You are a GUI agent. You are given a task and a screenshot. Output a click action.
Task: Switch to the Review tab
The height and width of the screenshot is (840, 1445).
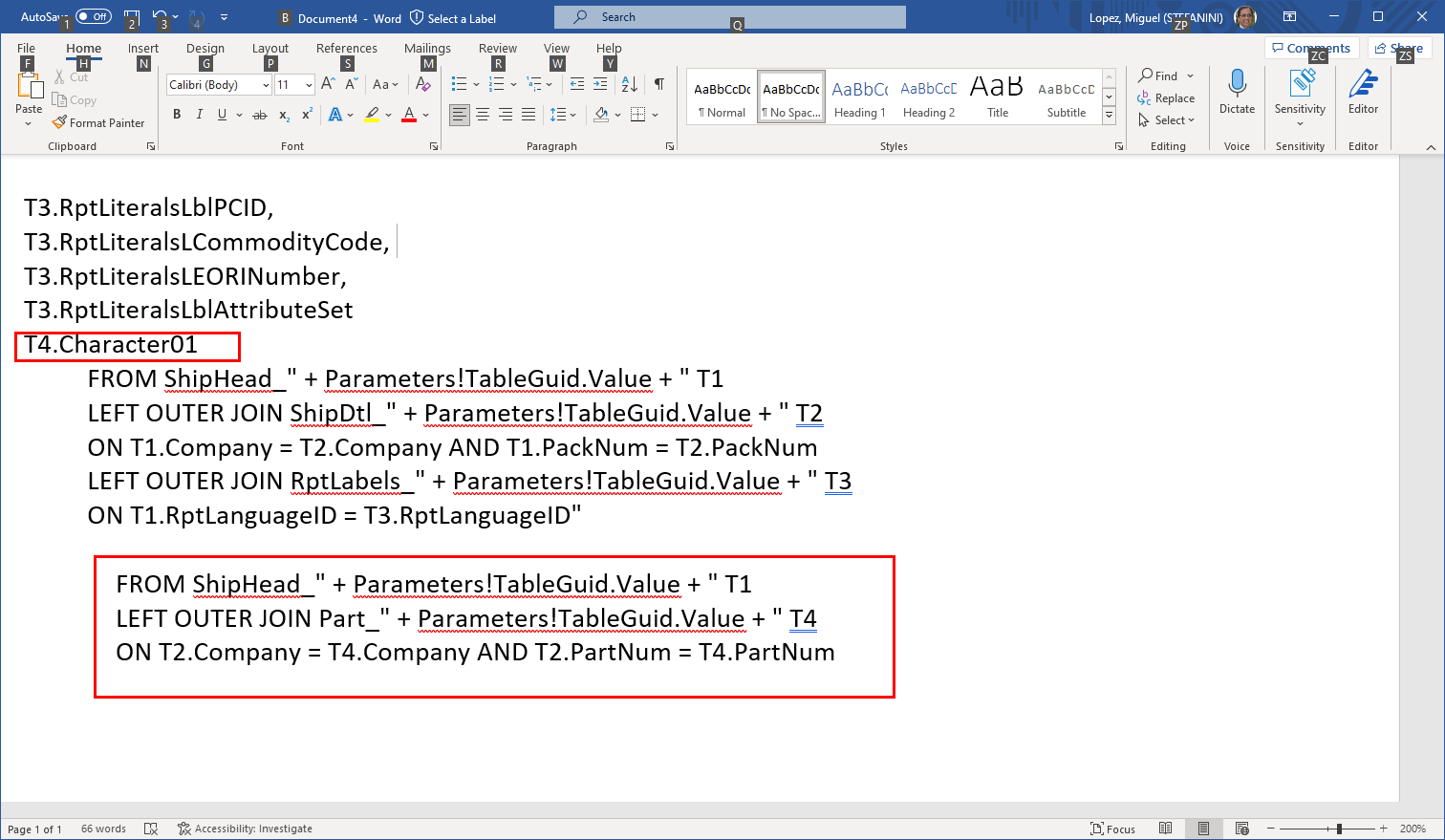[498, 48]
